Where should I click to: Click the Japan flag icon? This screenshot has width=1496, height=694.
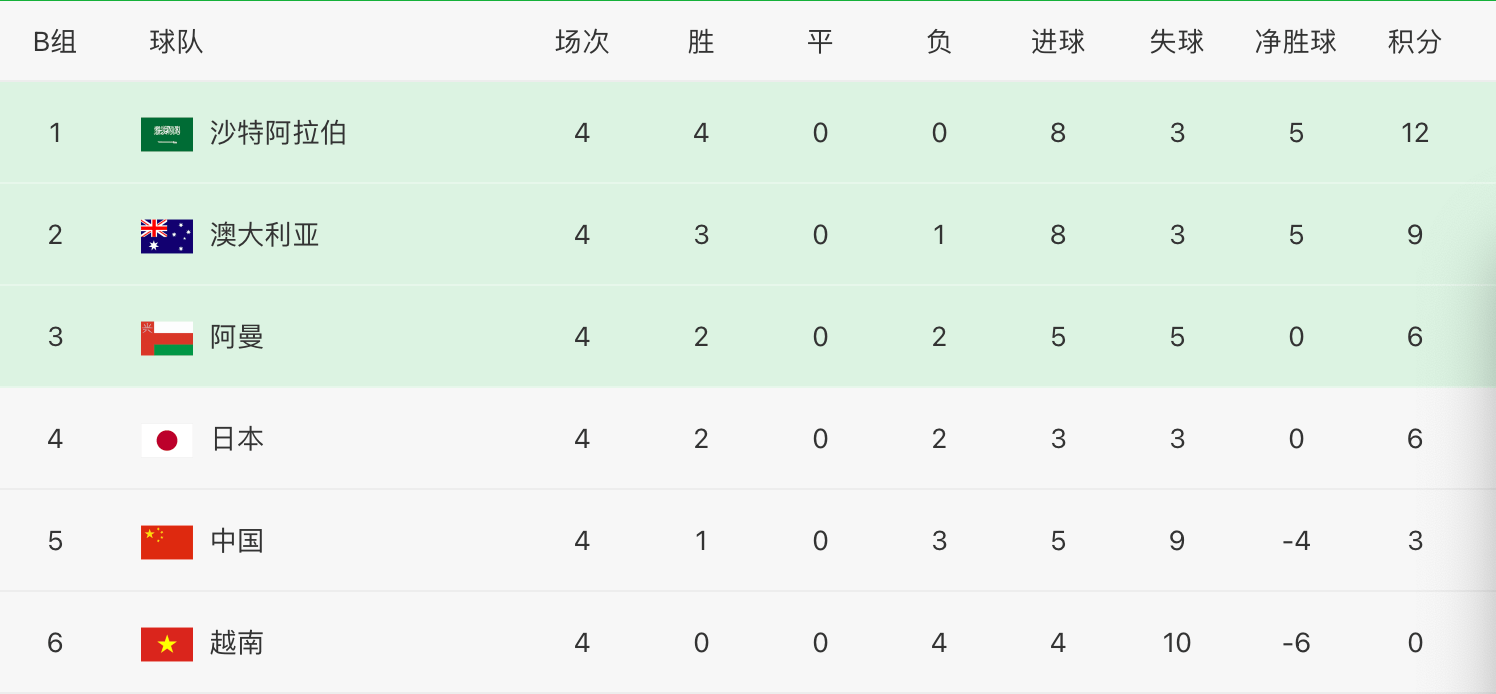pos(167,440)
